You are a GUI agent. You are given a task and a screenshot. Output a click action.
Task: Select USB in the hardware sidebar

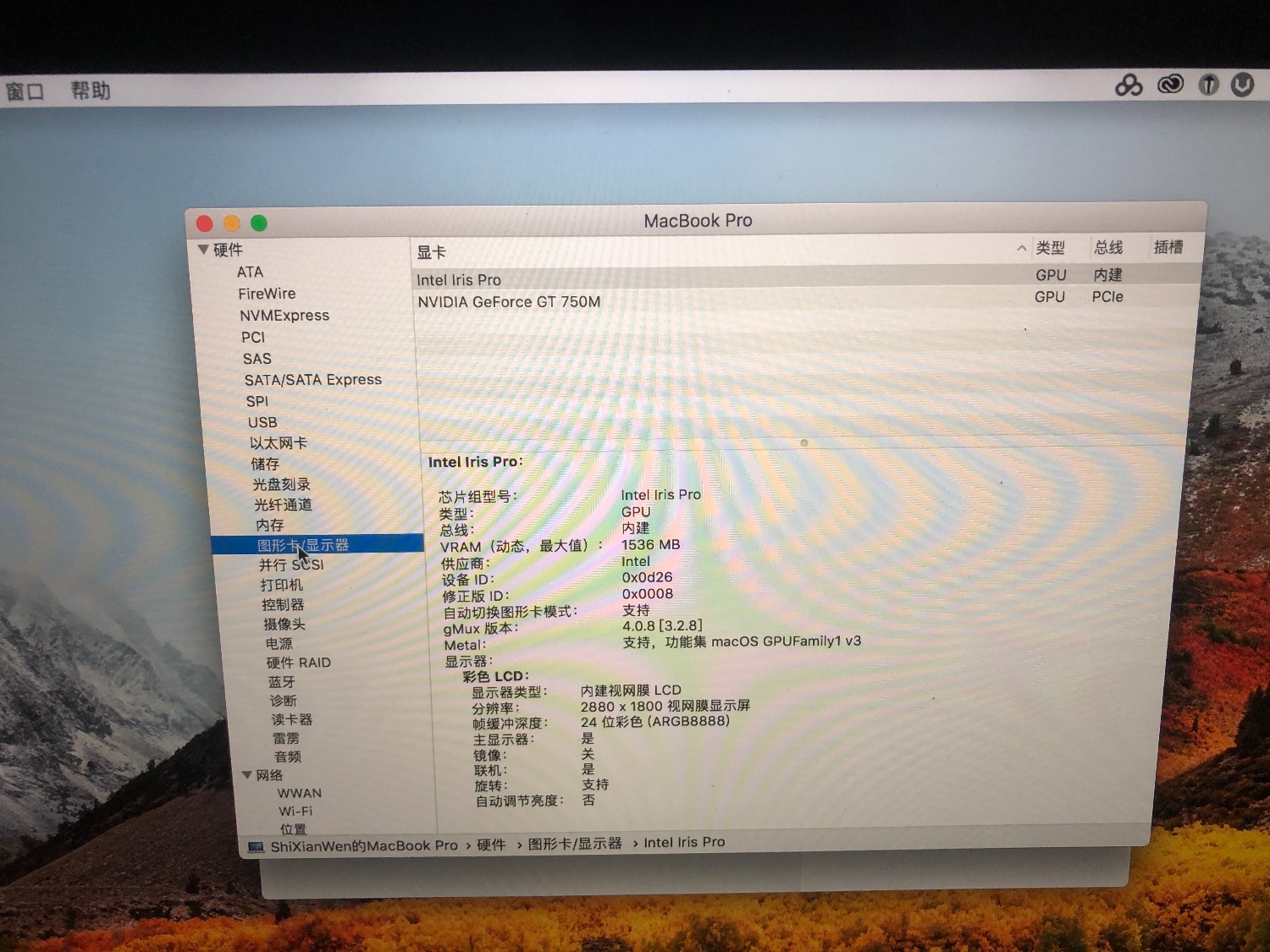pyautogui.click(x=262, y=422)
